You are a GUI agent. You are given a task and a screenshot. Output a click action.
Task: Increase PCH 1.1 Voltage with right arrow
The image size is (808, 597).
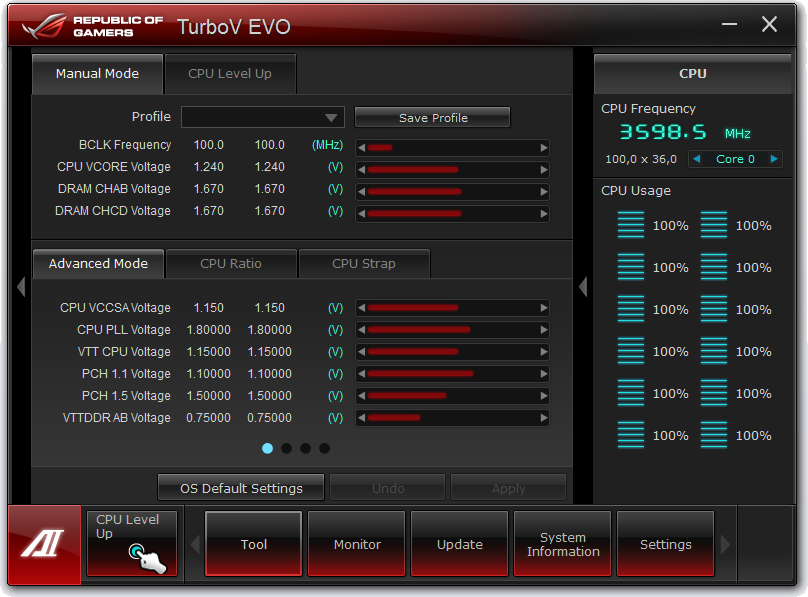(544, 374)
